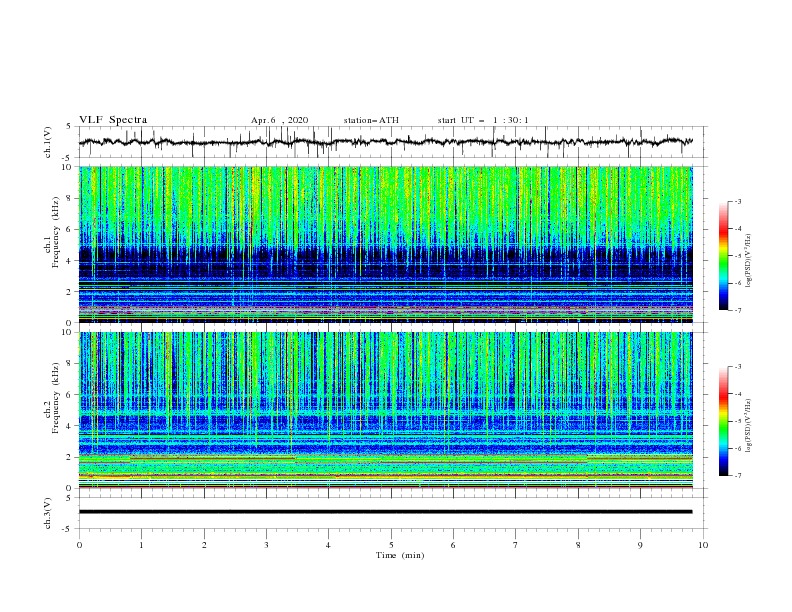
Task: Click the ch.1 PSD color bar
Action: pyautogui.click(x=723, y=256)
